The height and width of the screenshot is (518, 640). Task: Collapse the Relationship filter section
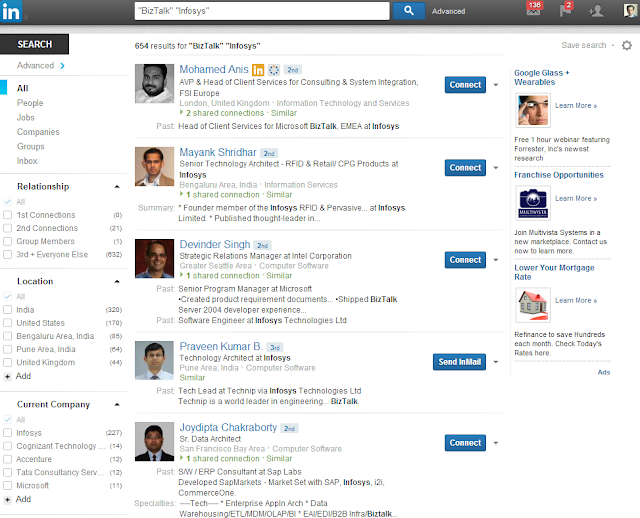pyautogui.click(x=117, y=187)
